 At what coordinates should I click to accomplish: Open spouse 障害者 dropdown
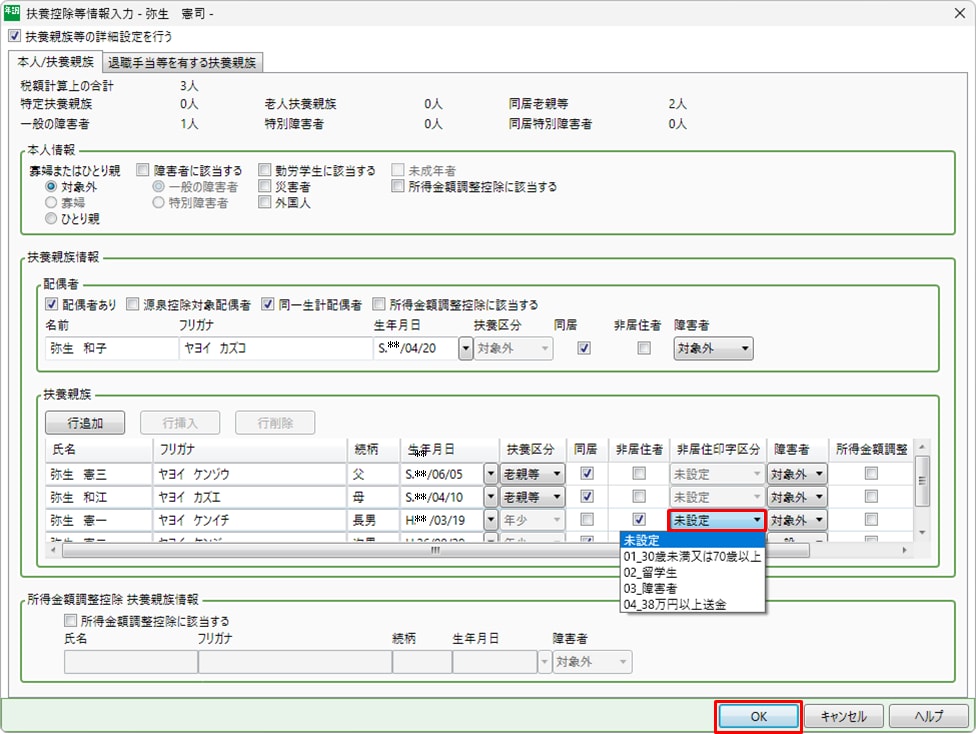point(713,349)
